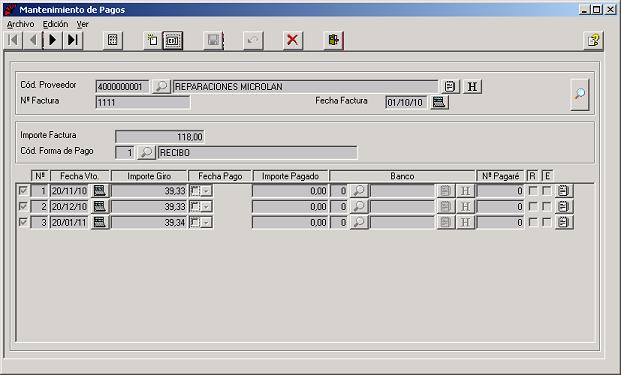Image resolution: width=621 pixels, height=375 pixels.
Task: Open the Archivo menu
Action: click(x=21, y=24)
